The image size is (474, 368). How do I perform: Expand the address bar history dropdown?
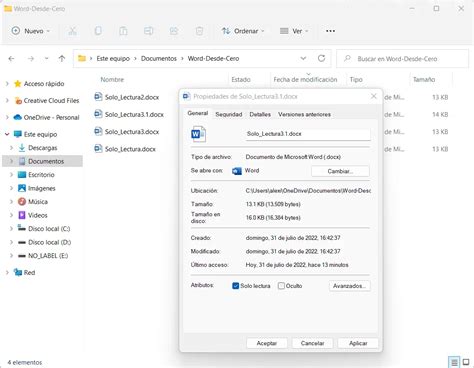tap(303, 59)
